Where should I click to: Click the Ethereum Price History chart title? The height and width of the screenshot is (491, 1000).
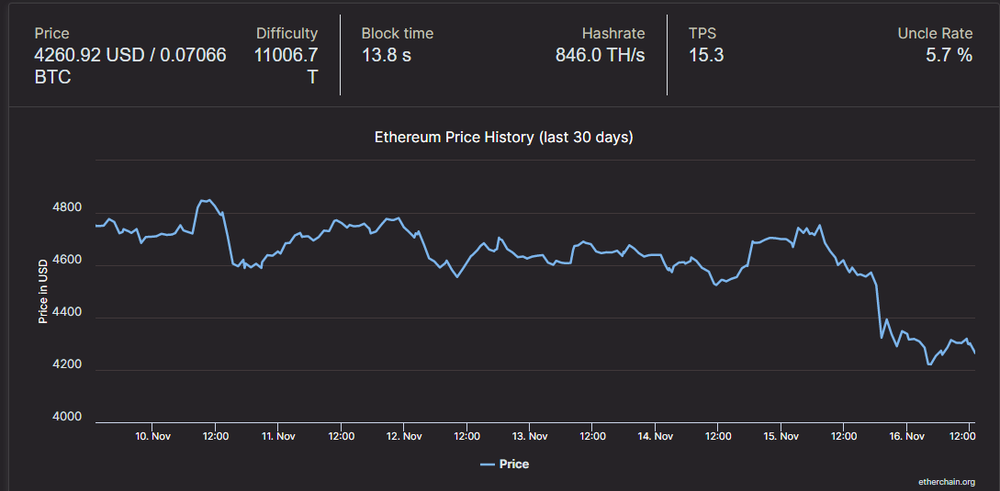tap(504, 137)
